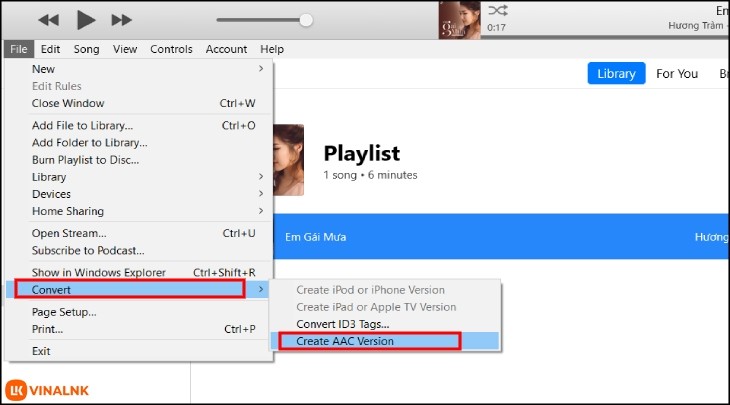
Task: Click Burn Playlist to Disc
Action: (85, 160)
